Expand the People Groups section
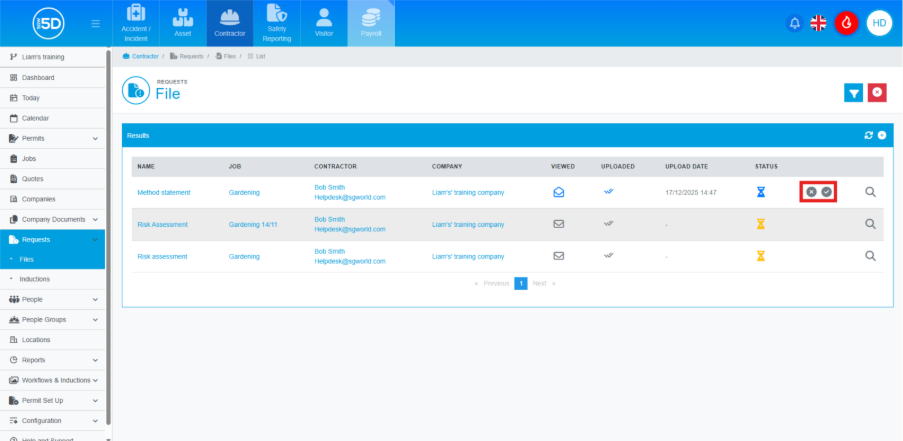This screenshot has width=903, height=441. point(95,319)
